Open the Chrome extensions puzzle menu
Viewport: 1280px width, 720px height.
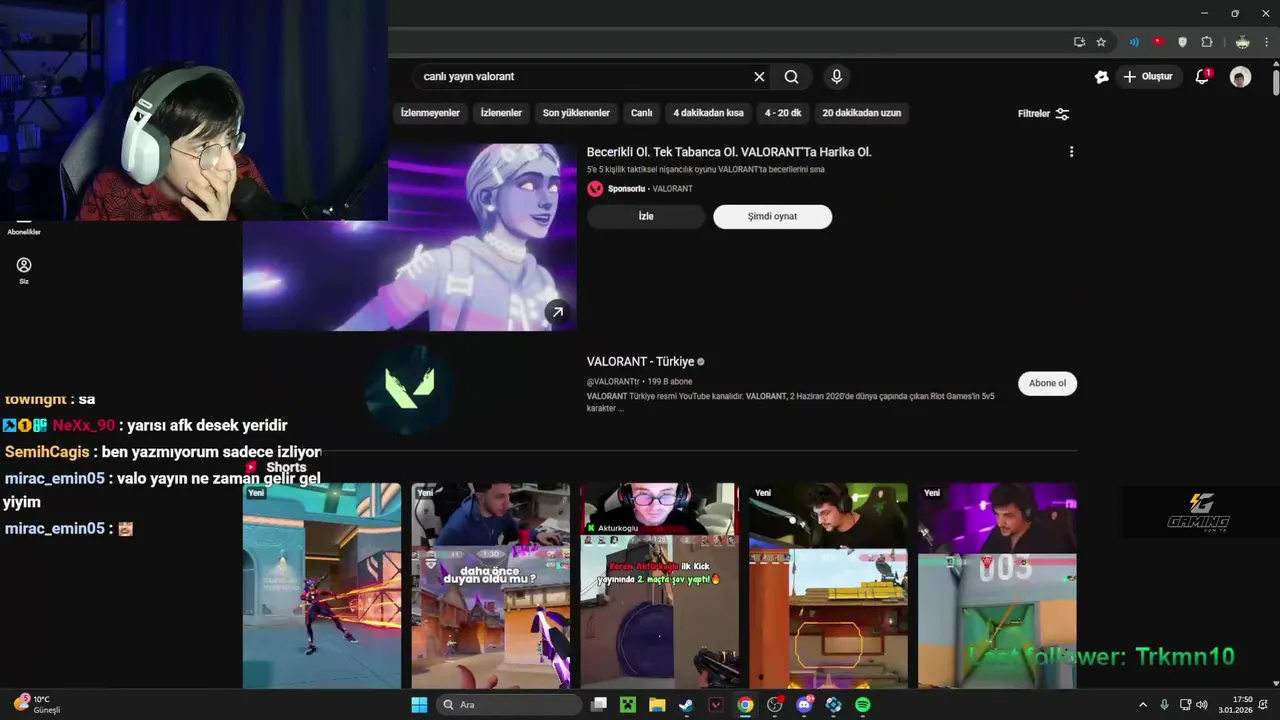1206,42
